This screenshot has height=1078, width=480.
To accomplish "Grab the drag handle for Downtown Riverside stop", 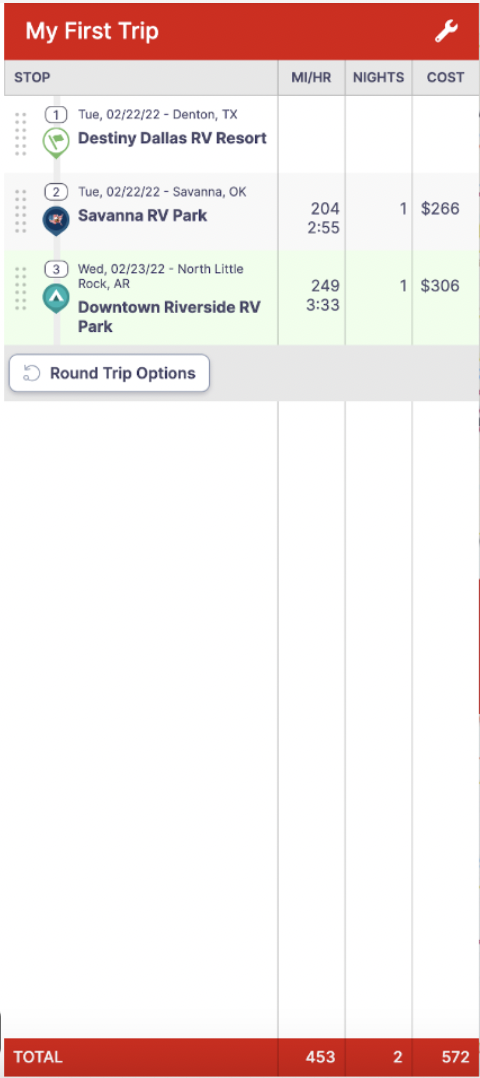I will point(21,289).
